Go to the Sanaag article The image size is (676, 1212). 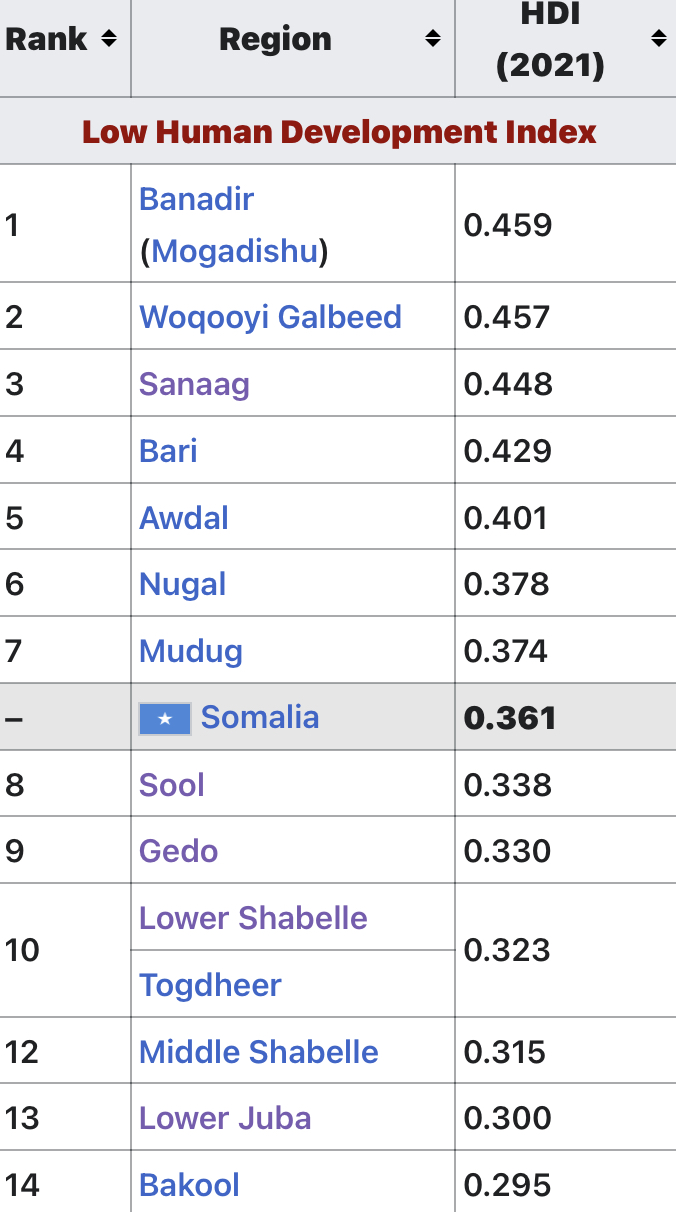(x=194, y=384)
